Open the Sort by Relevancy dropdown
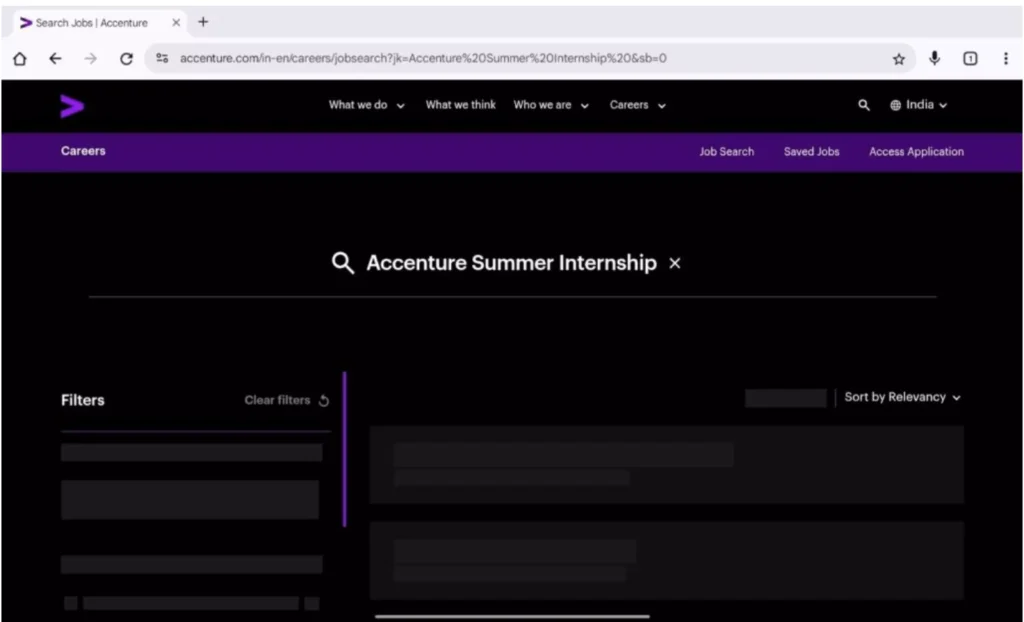 901,397
